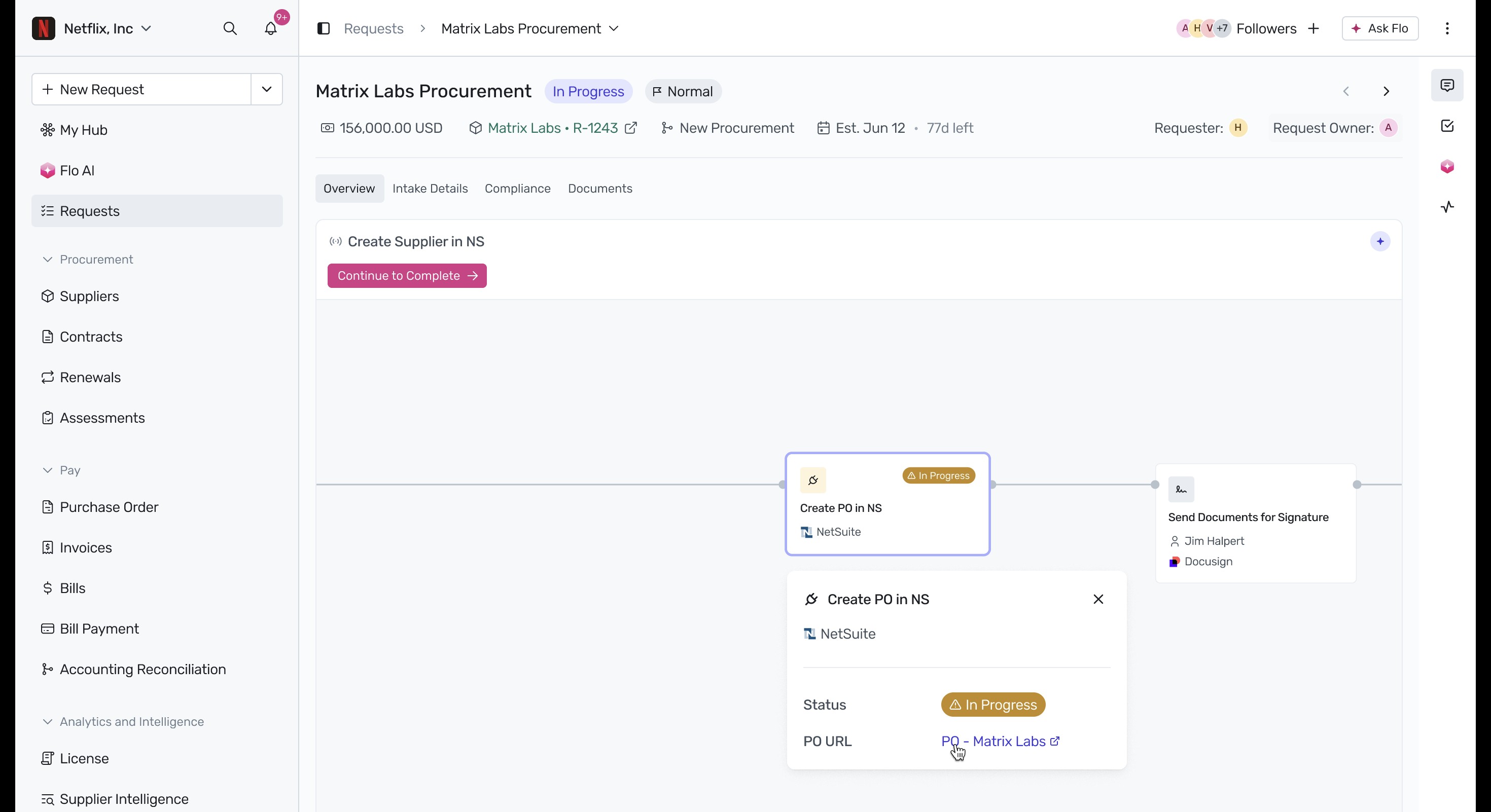Switch to Documents tab

click(599, 189)
